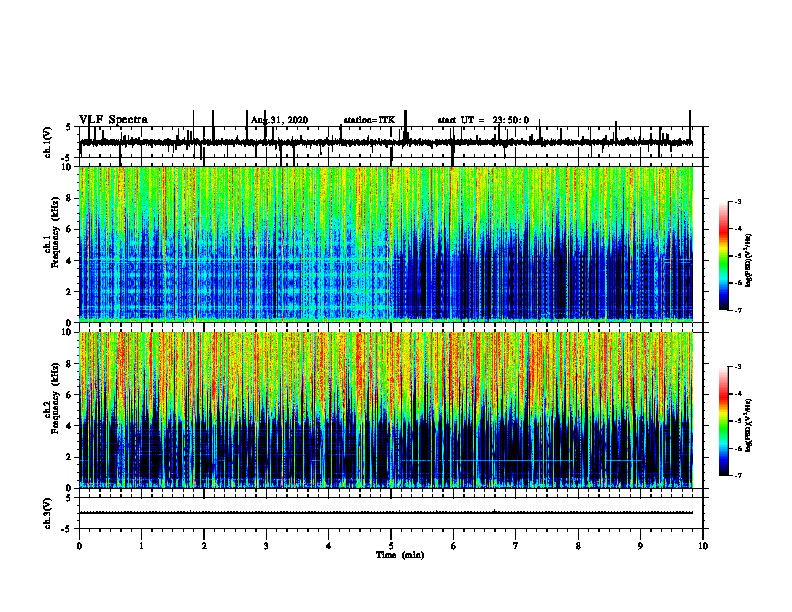Viewport: 792px width, 612px height.
Task: Click the ch.1 spectrogram color scale bar
Action: [x=724, y=256]
